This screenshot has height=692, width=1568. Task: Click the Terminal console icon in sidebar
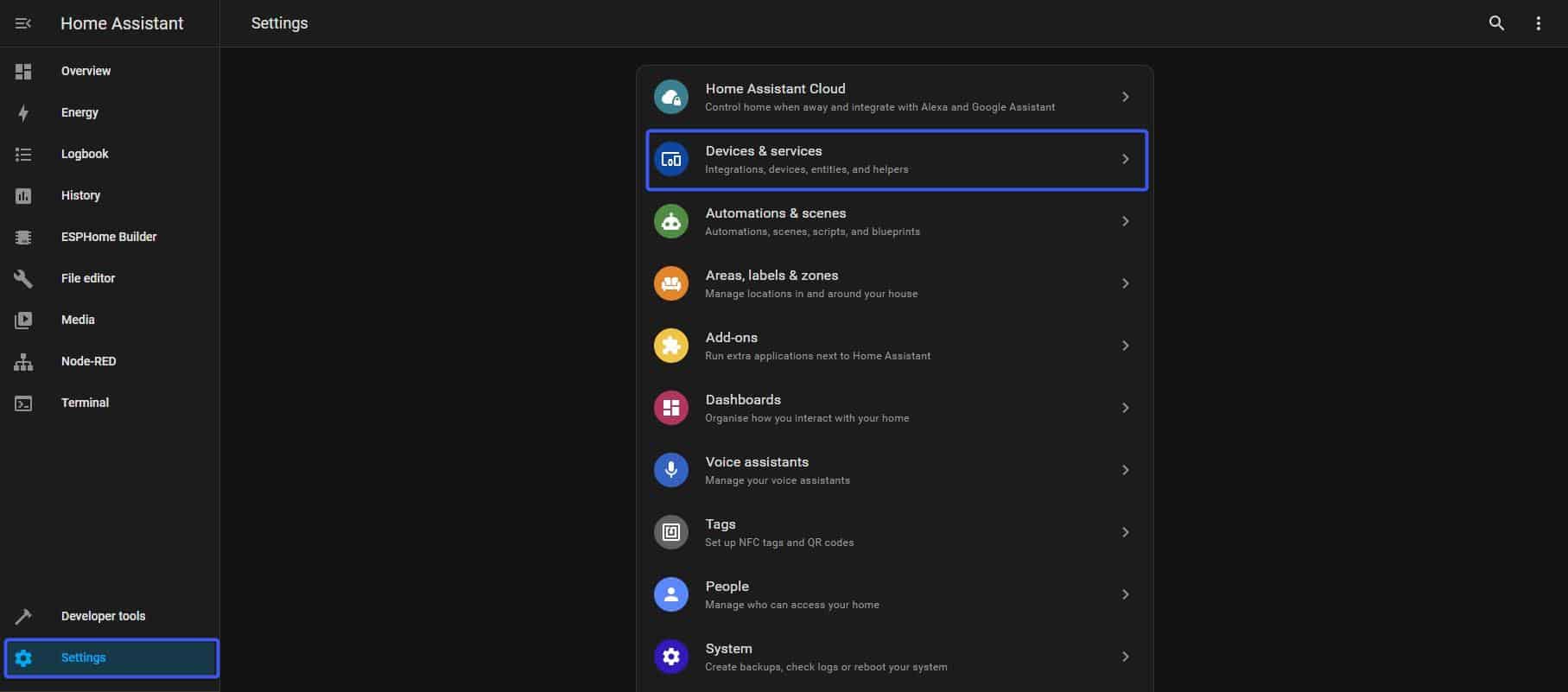(x=23, y=403)
